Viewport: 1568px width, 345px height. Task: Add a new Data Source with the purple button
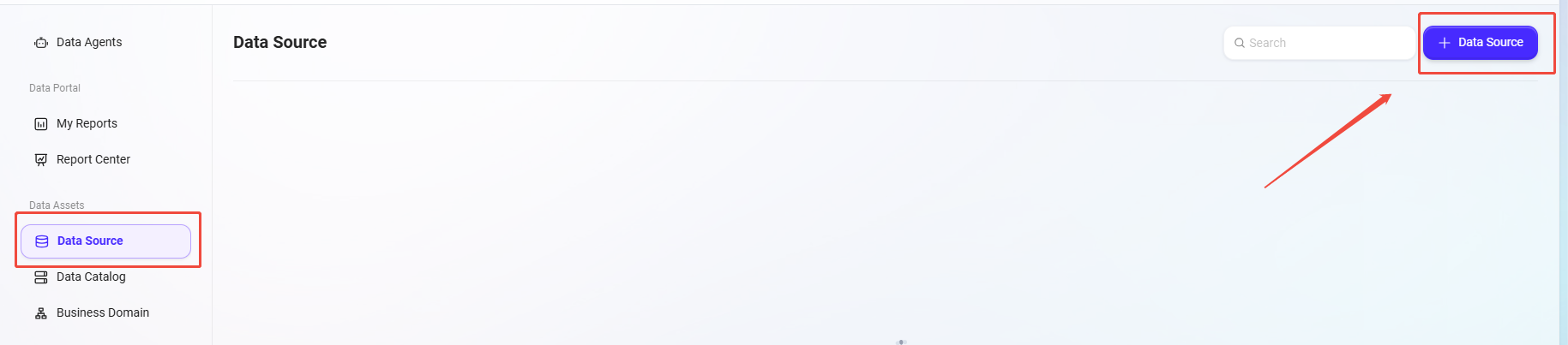1481,43
